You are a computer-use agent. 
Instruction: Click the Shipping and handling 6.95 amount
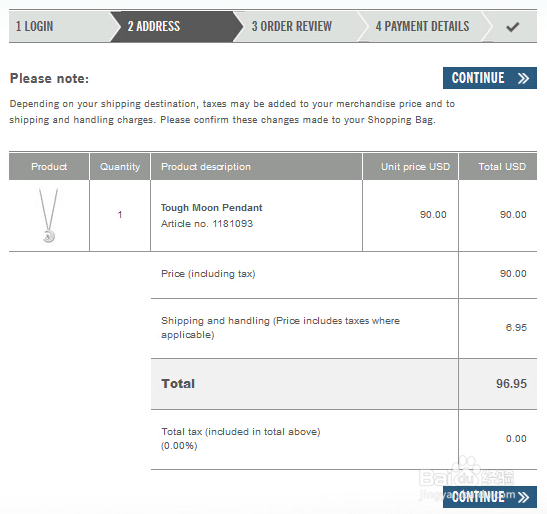(516, 328)
